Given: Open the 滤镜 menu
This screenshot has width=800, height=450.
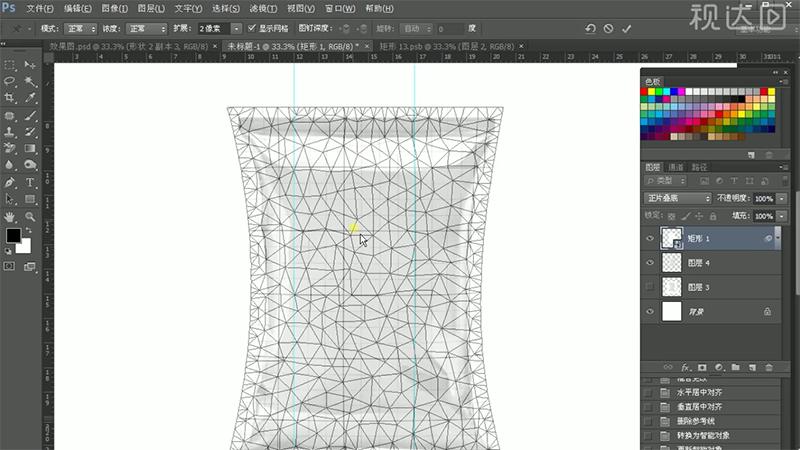Looking at the screenshot, I should (293, 8).
